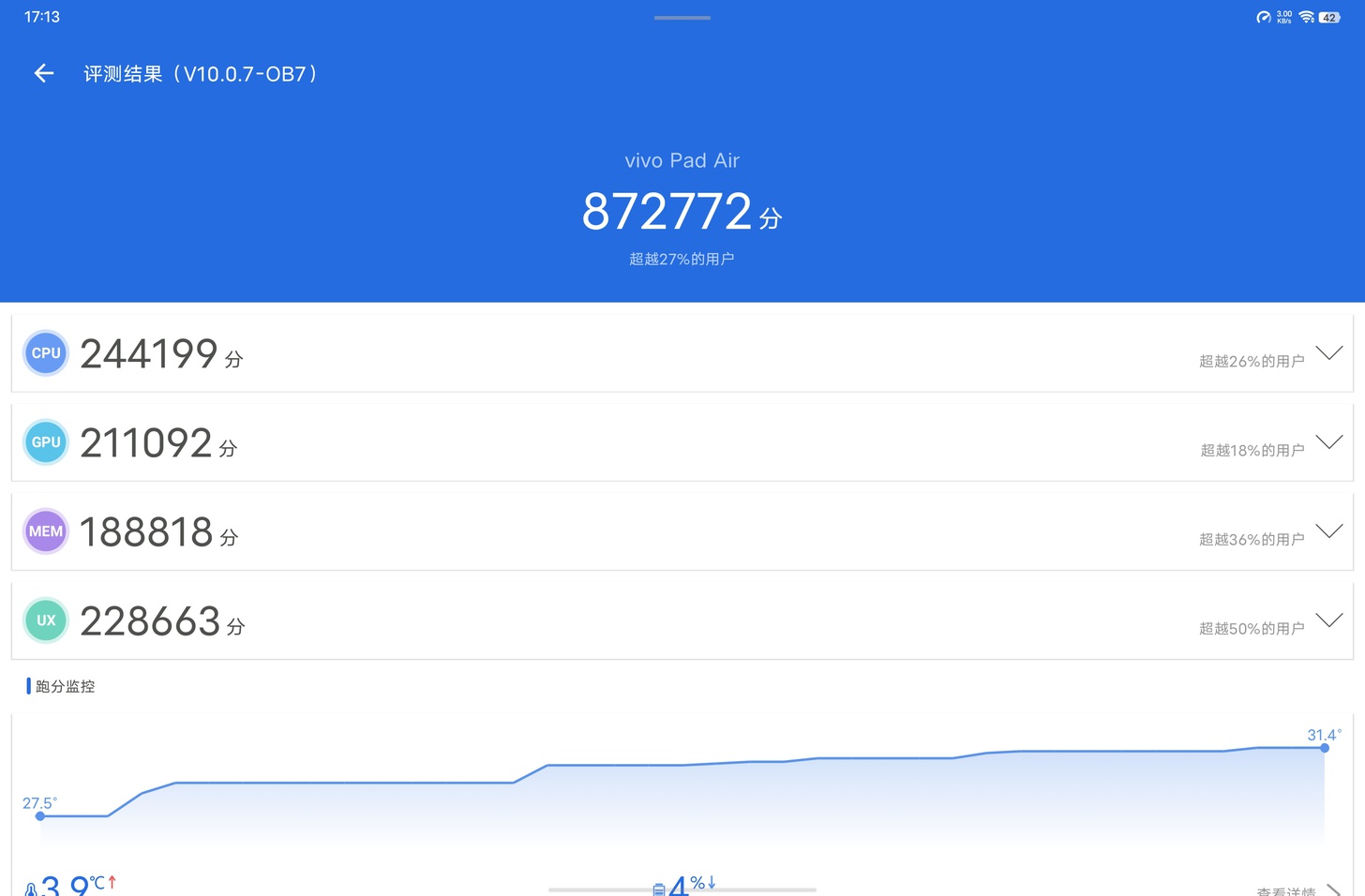Tap the UX score badge icon
The image size is (1365, 896).
point(46,620)
